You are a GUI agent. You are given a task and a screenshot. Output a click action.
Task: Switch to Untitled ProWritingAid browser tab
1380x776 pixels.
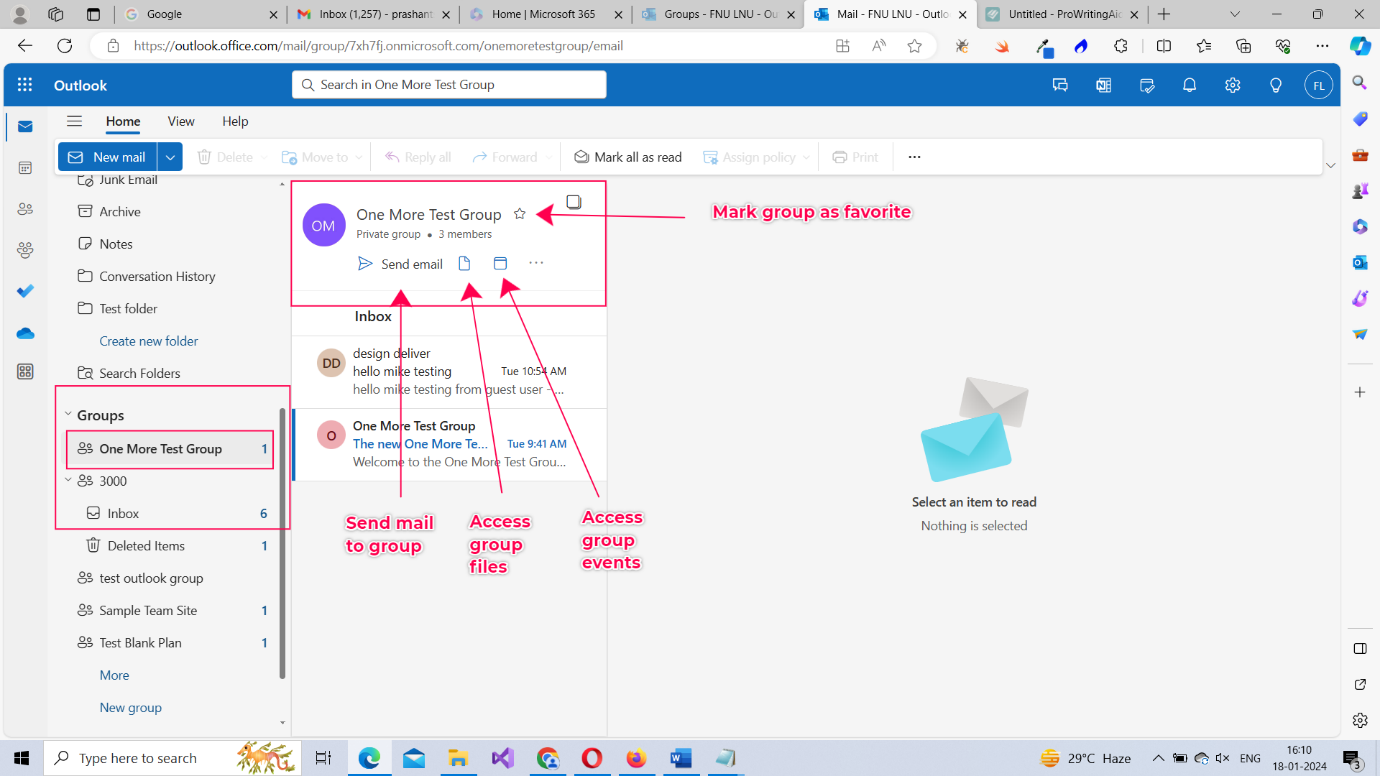(1062, 14)
